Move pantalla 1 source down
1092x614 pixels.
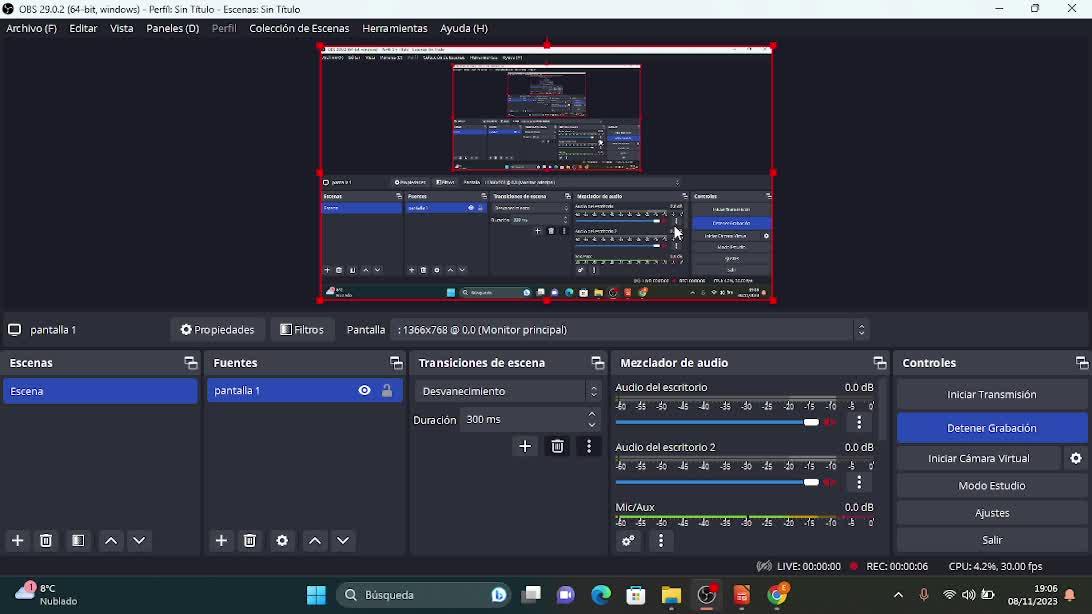pos(343,541)
